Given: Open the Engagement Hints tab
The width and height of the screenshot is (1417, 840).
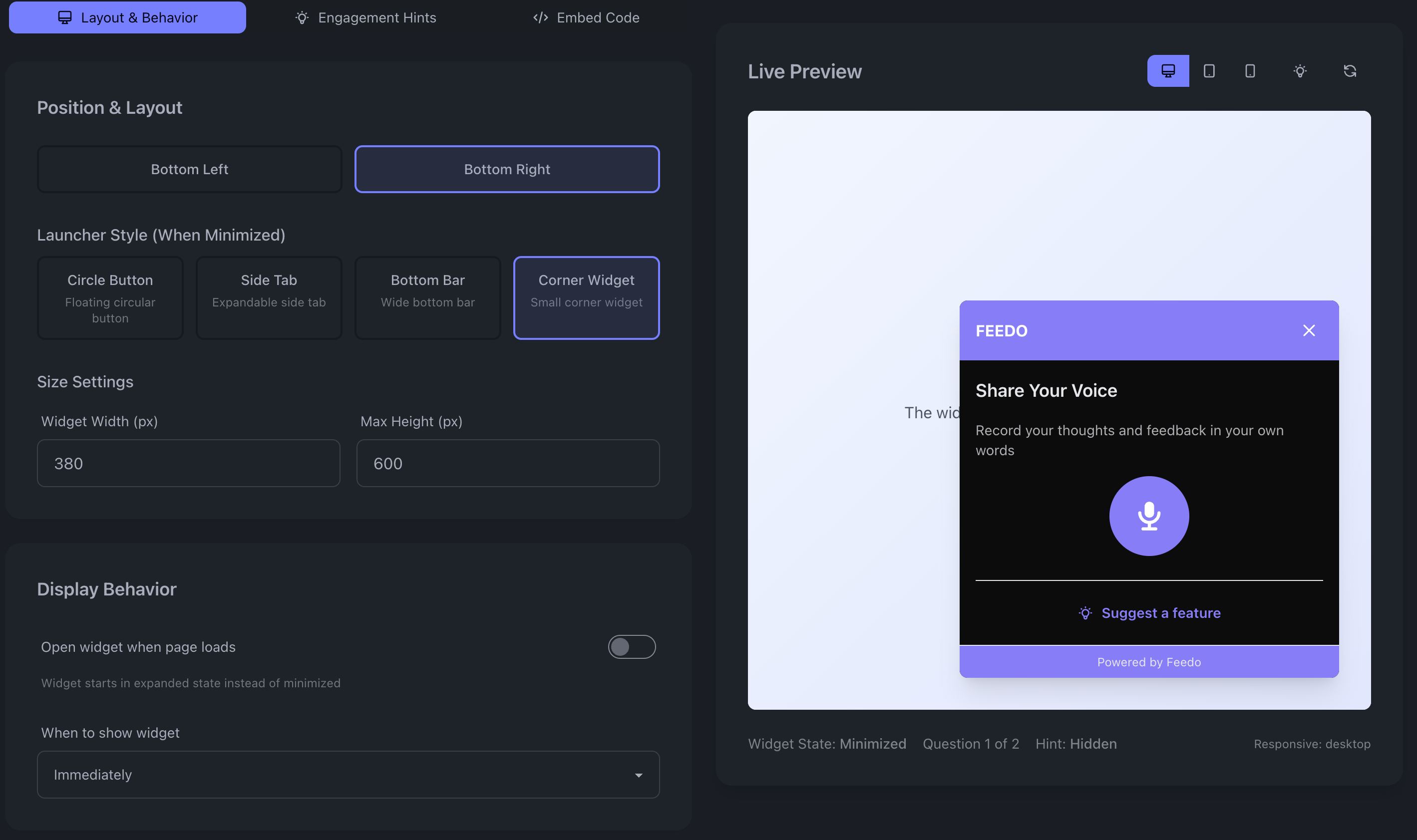Looking at the screenshot, I should click(x=365, y=17).
